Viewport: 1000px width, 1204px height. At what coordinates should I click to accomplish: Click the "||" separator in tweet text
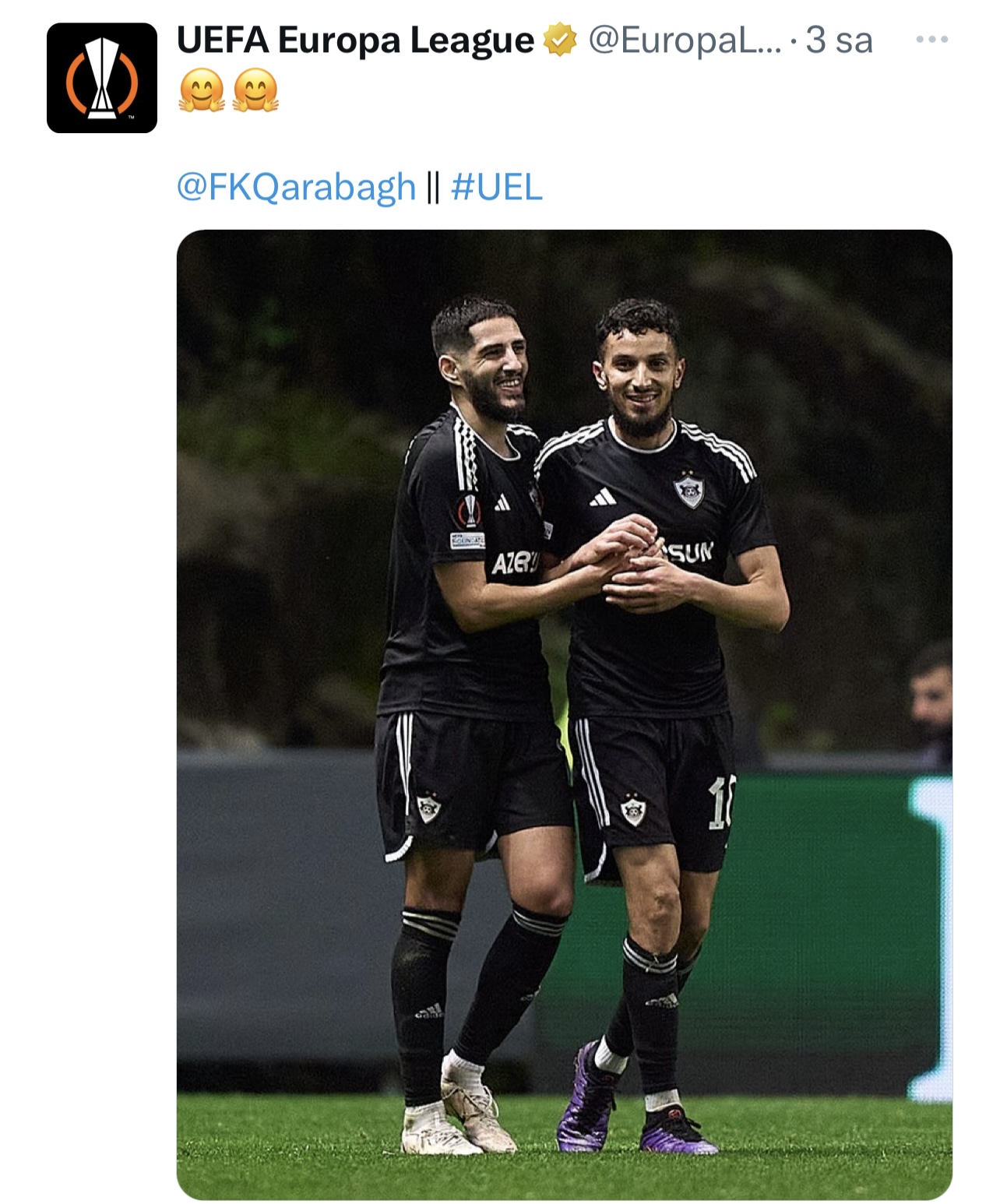434,188
